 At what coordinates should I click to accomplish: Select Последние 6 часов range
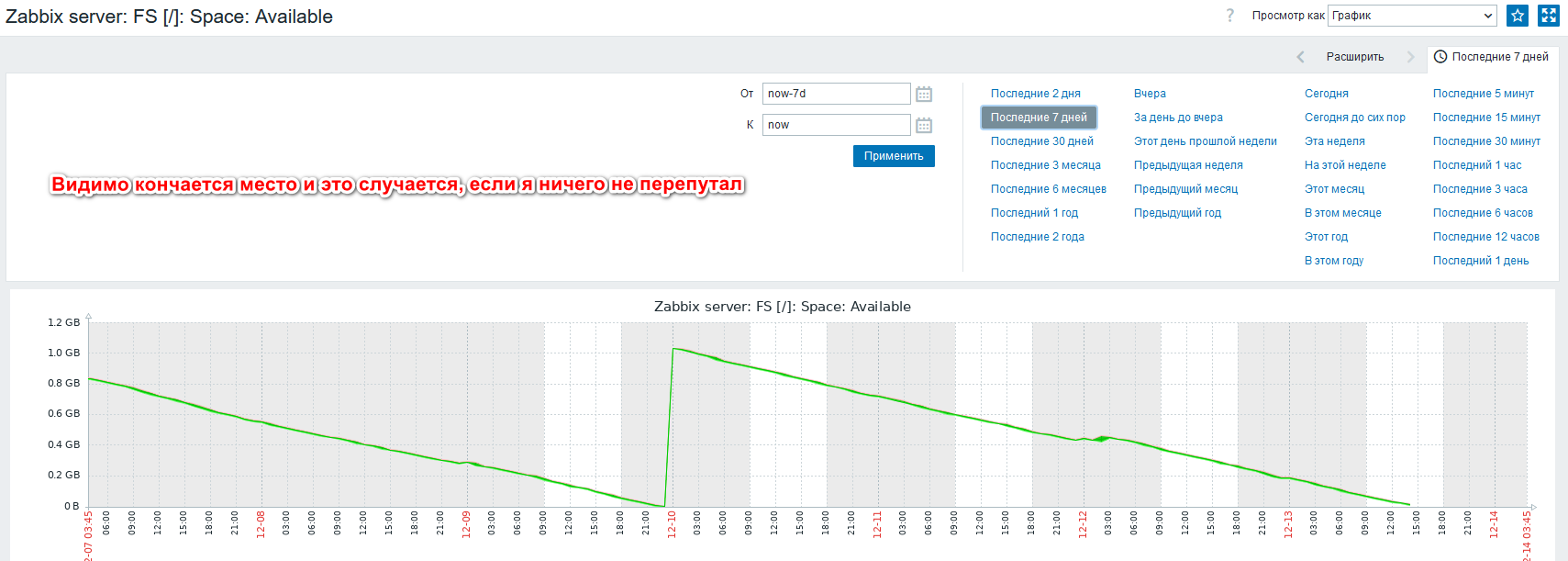tap(1483, 213)
